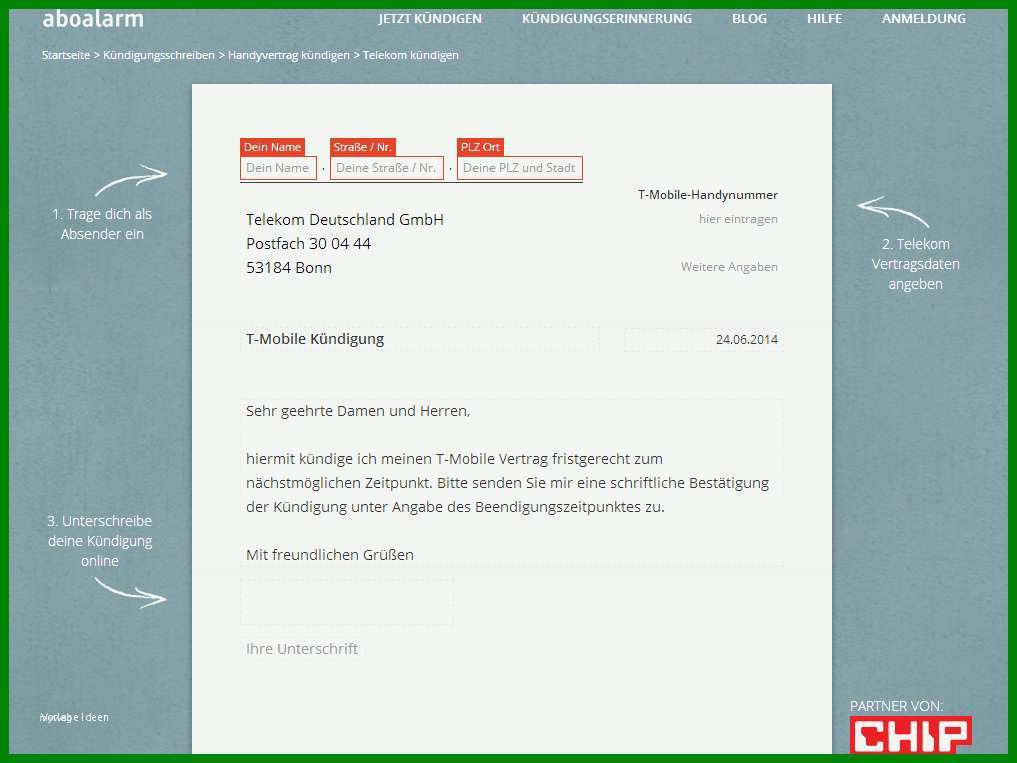This screenshot has height=763, width=1017.
Task: Follow the Handyvertrag kündigen breadcrumb link
Action: pyautogui.click(x=289, y=55)
